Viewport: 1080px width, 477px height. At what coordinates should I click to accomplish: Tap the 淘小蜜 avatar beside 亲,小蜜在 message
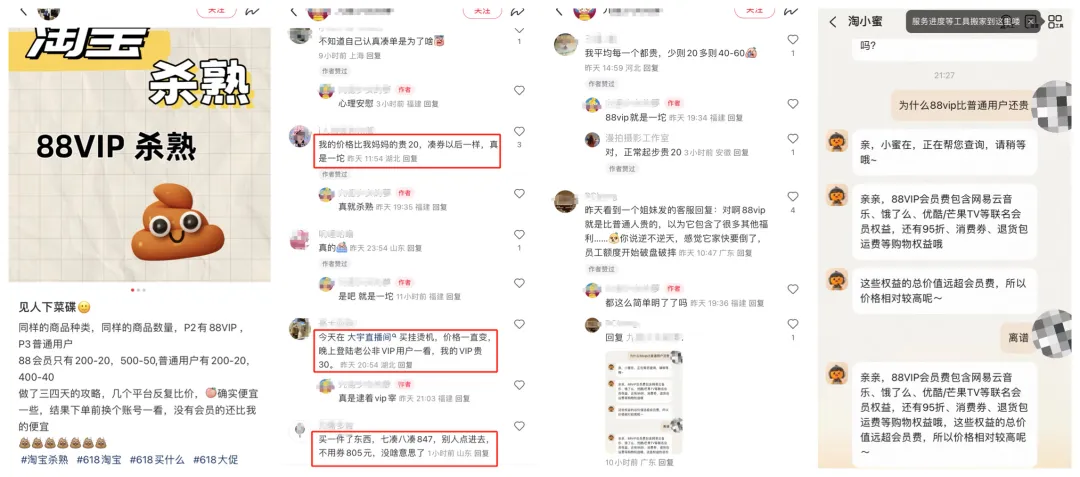(x=837, y=140)
